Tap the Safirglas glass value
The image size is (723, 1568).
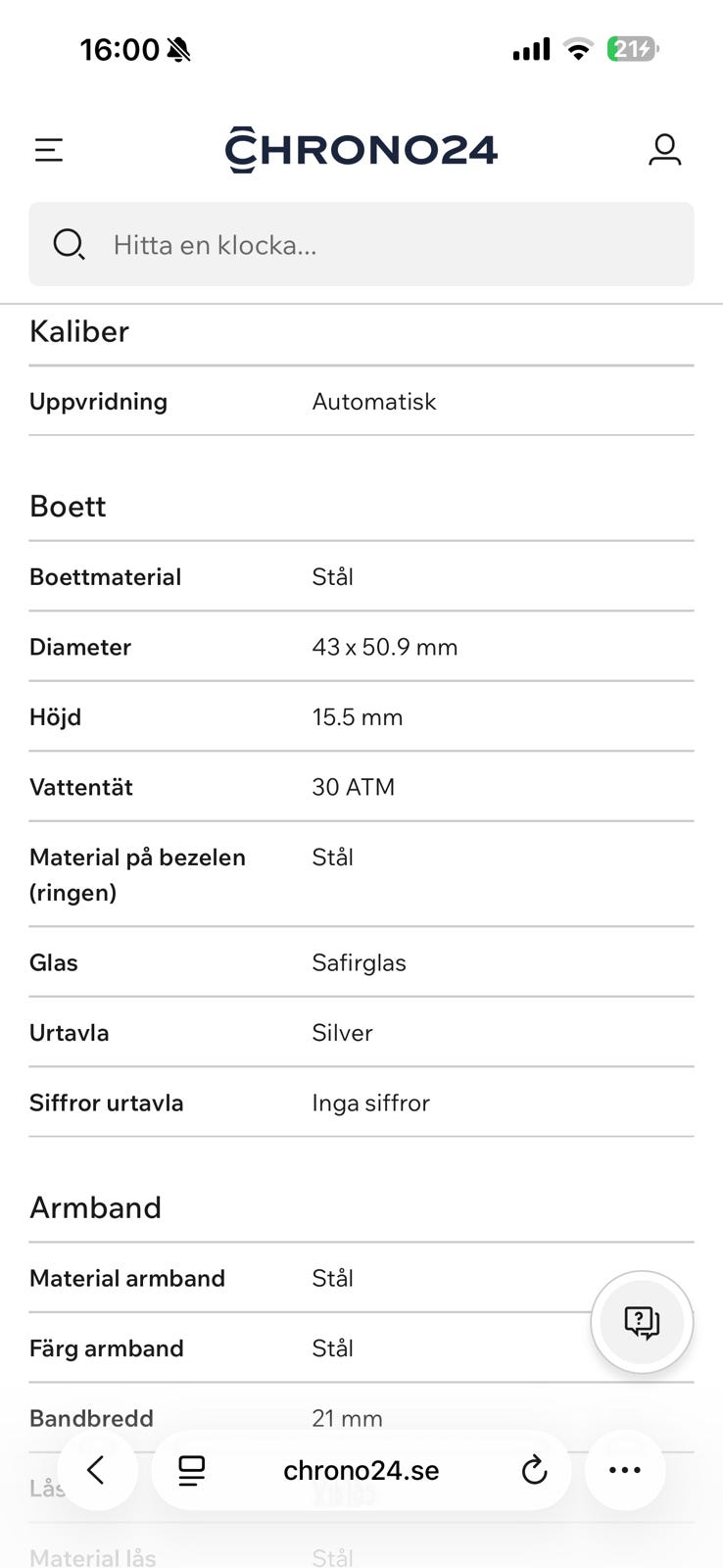point(359,962)
